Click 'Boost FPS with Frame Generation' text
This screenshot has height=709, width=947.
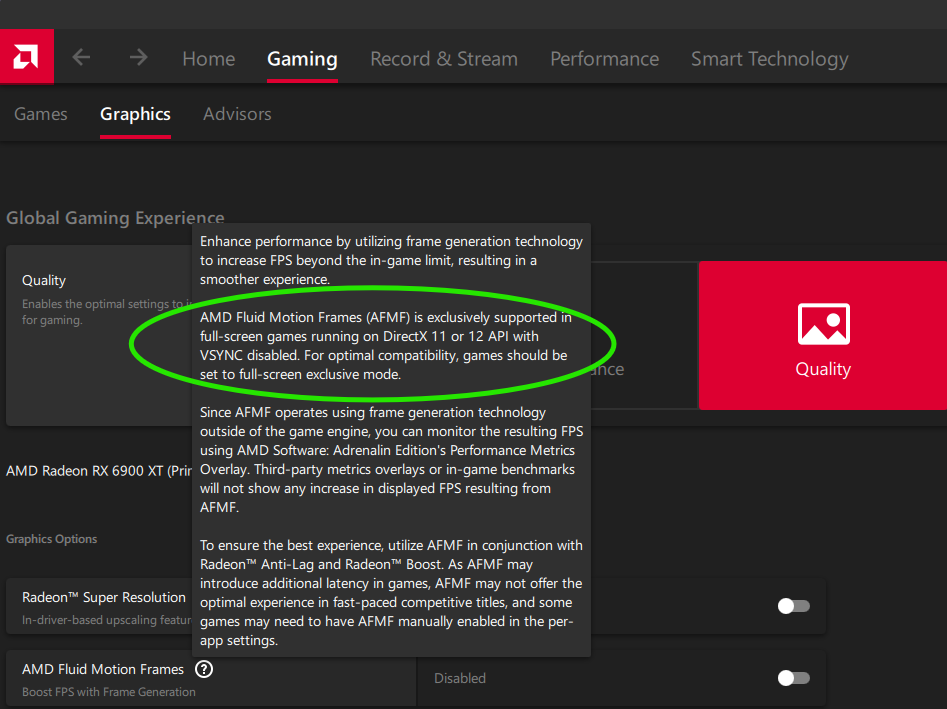point(109,692)
